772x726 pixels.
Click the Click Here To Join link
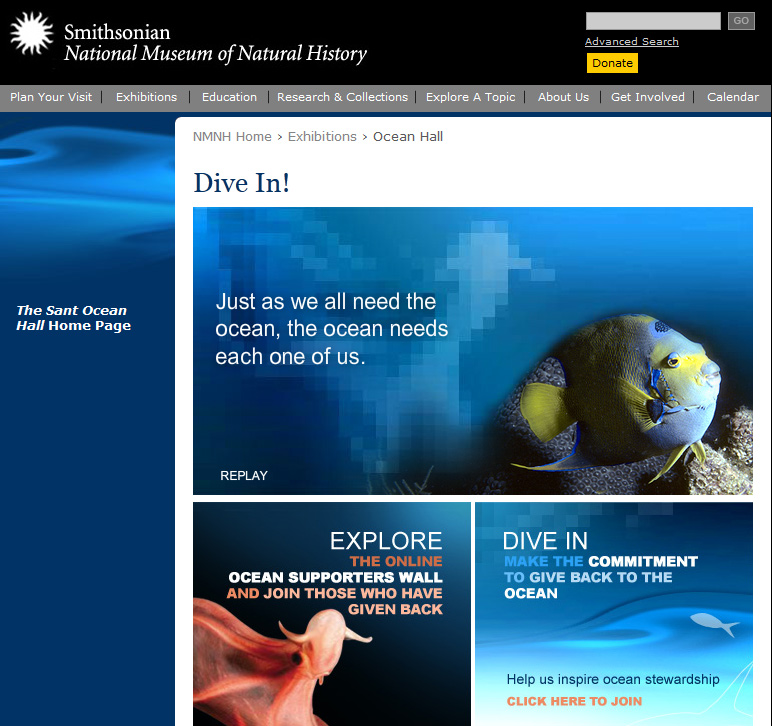[574, 701]
